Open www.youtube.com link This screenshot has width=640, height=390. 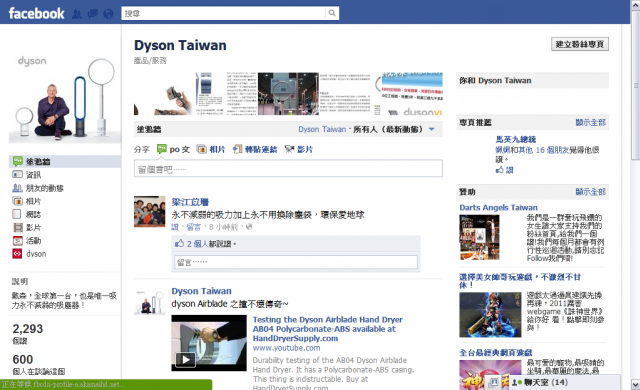[x=286, y=348]
